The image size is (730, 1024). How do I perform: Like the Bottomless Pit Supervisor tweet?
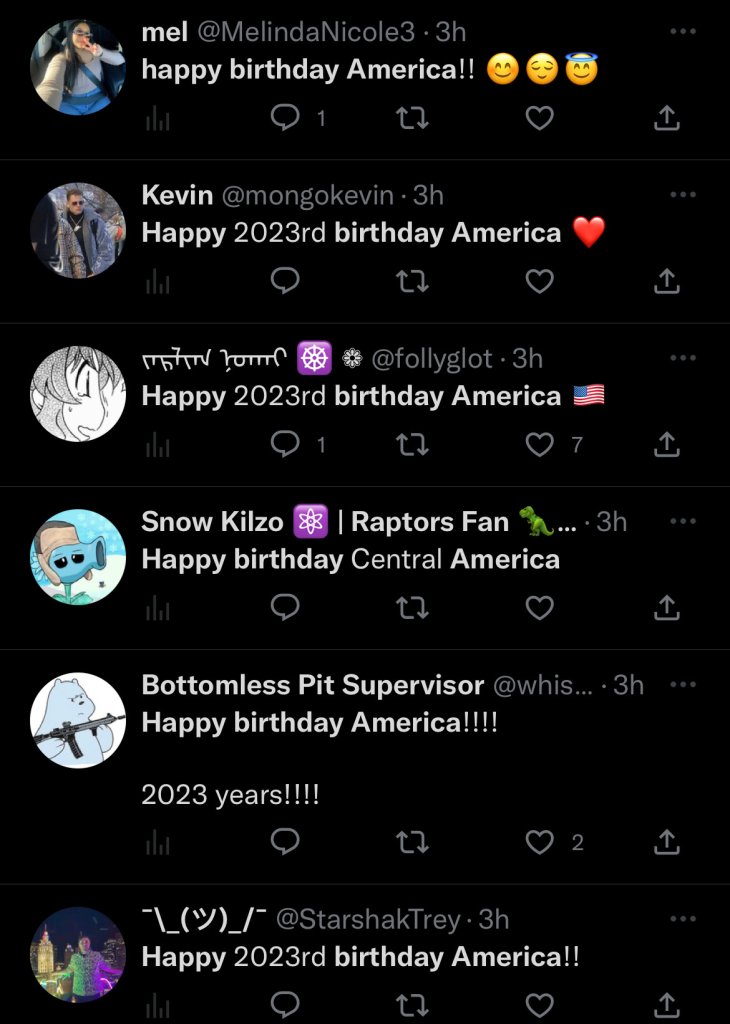[x=540, y=842]
